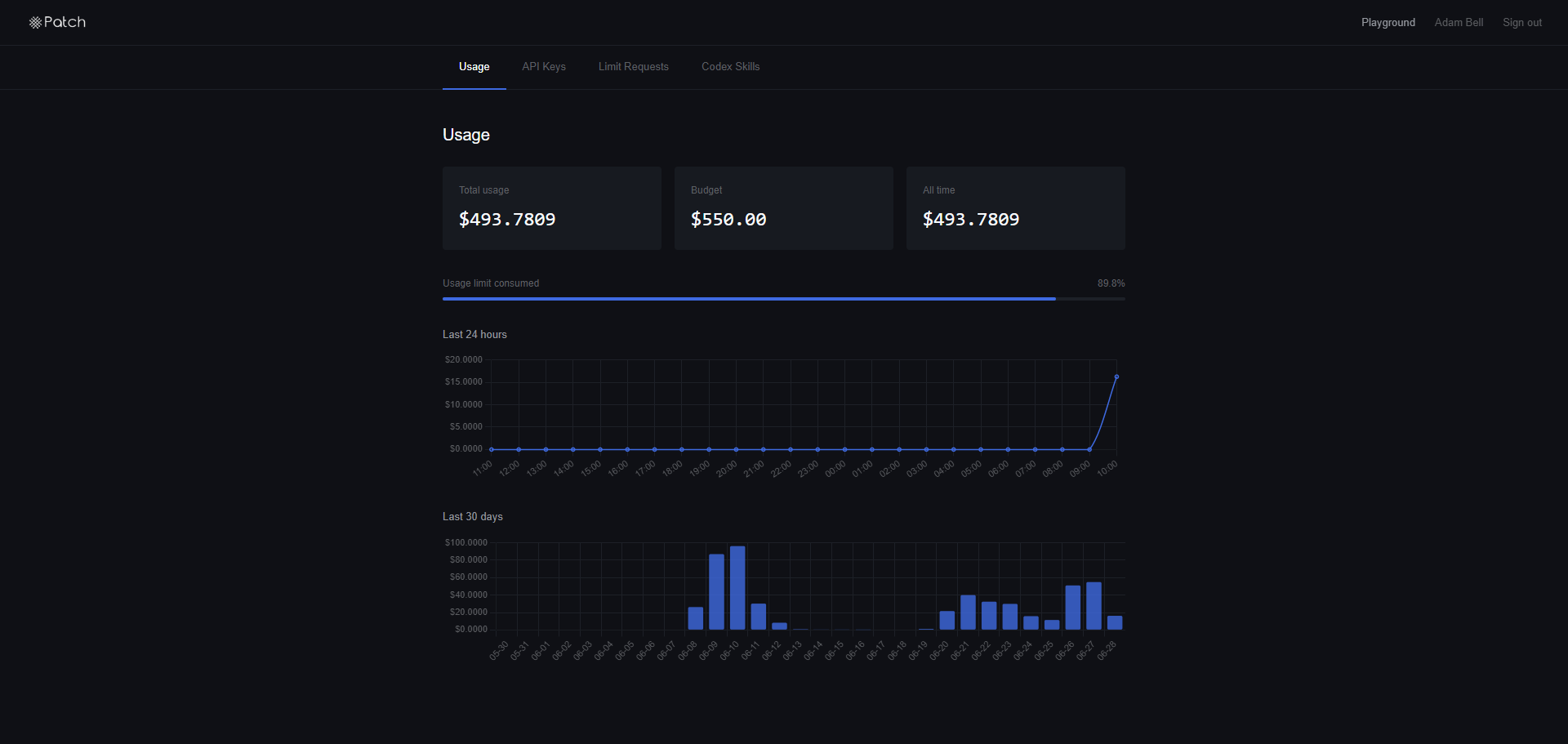Click the 00:00 data point on the 24-hour chart
Image resolution: width=1568 pixels, height=744 pixels.
[844, 449]
